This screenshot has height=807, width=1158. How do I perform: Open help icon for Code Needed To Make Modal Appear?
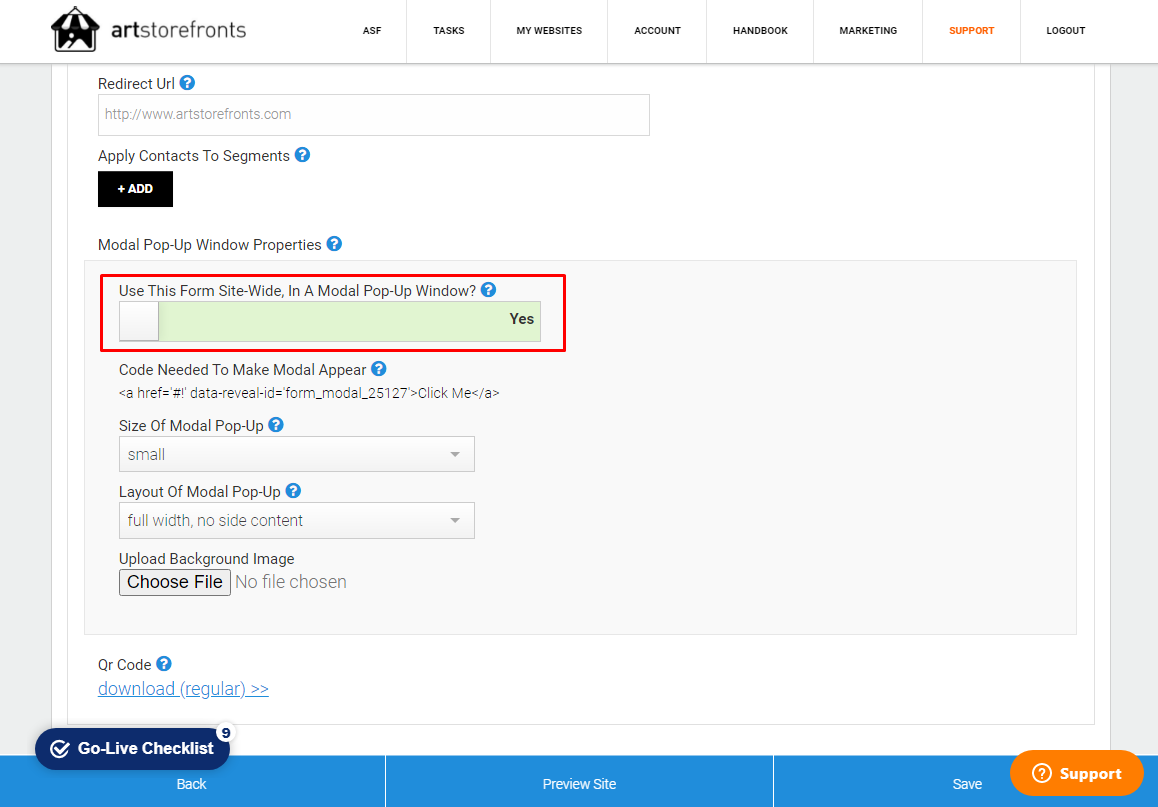379,368
